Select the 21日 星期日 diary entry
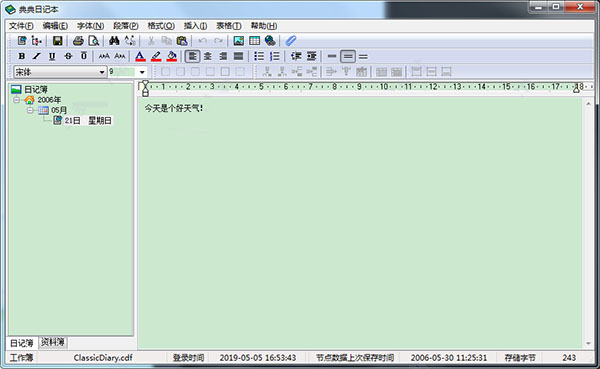 [88, 121]
